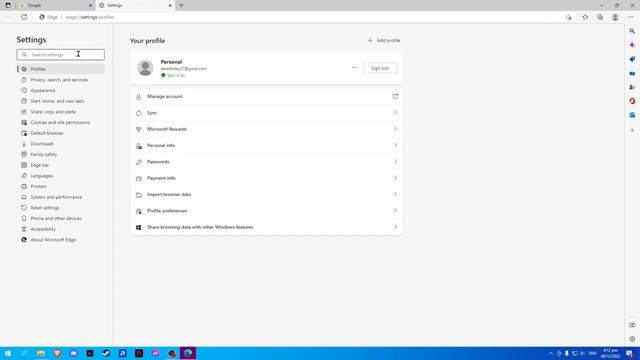The width and height of the screenshot is (640, 360).
Task: Expand the Sync row chevron
Action: coord(395,113)
